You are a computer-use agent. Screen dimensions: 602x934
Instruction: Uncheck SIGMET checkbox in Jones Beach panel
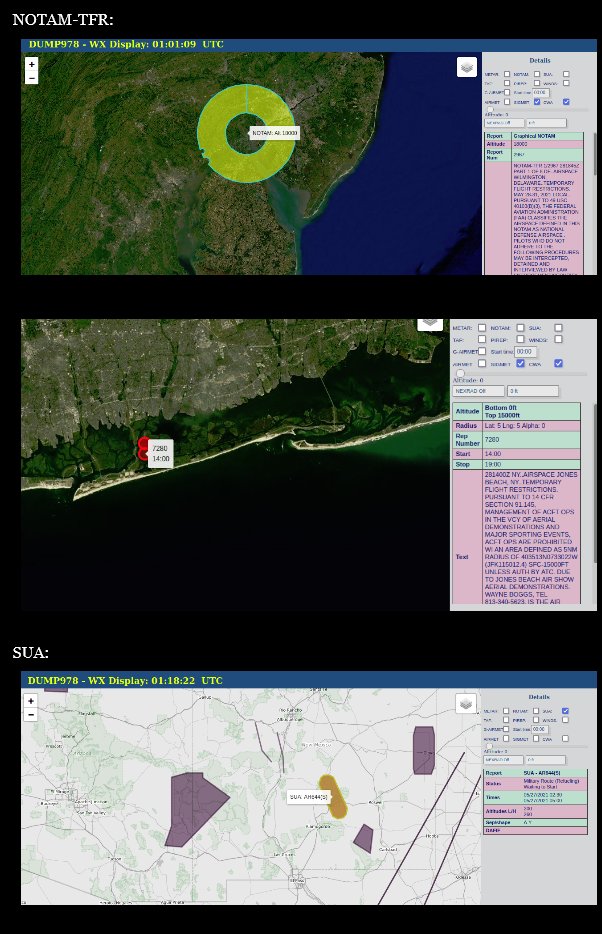(520, 363)
